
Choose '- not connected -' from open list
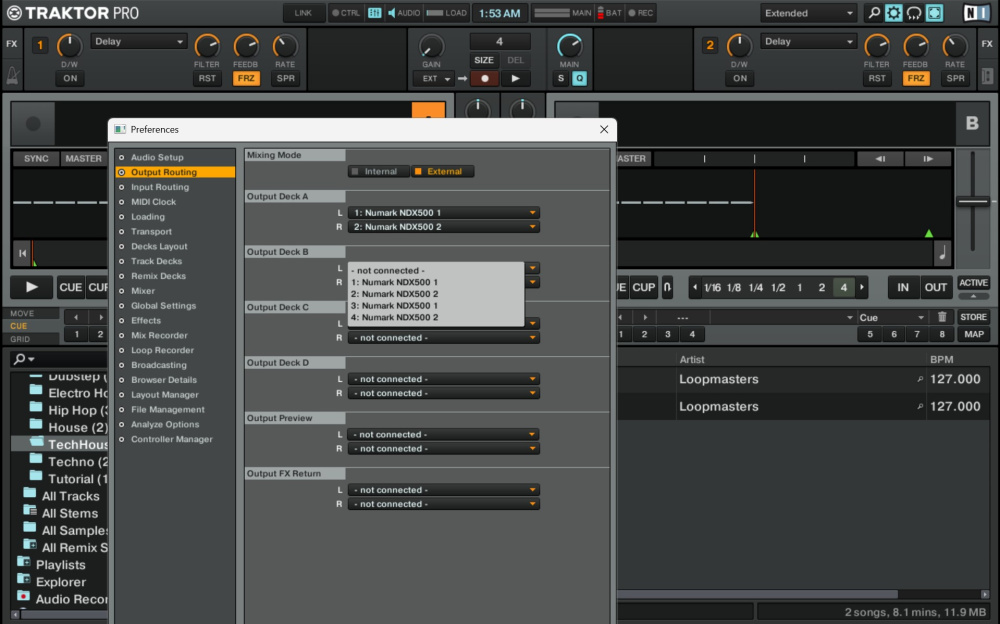(388, 271)
